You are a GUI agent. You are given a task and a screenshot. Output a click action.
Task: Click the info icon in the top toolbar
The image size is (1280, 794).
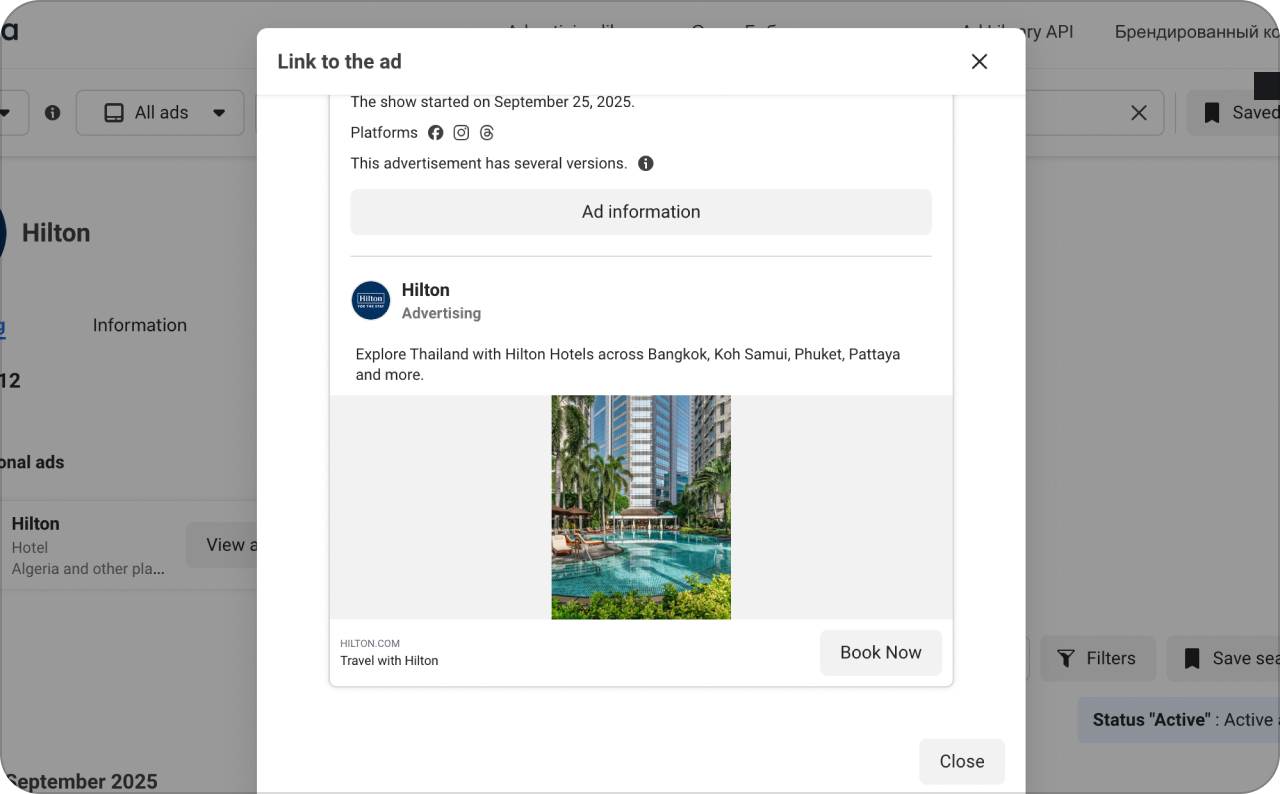click(x=52, y=112)
